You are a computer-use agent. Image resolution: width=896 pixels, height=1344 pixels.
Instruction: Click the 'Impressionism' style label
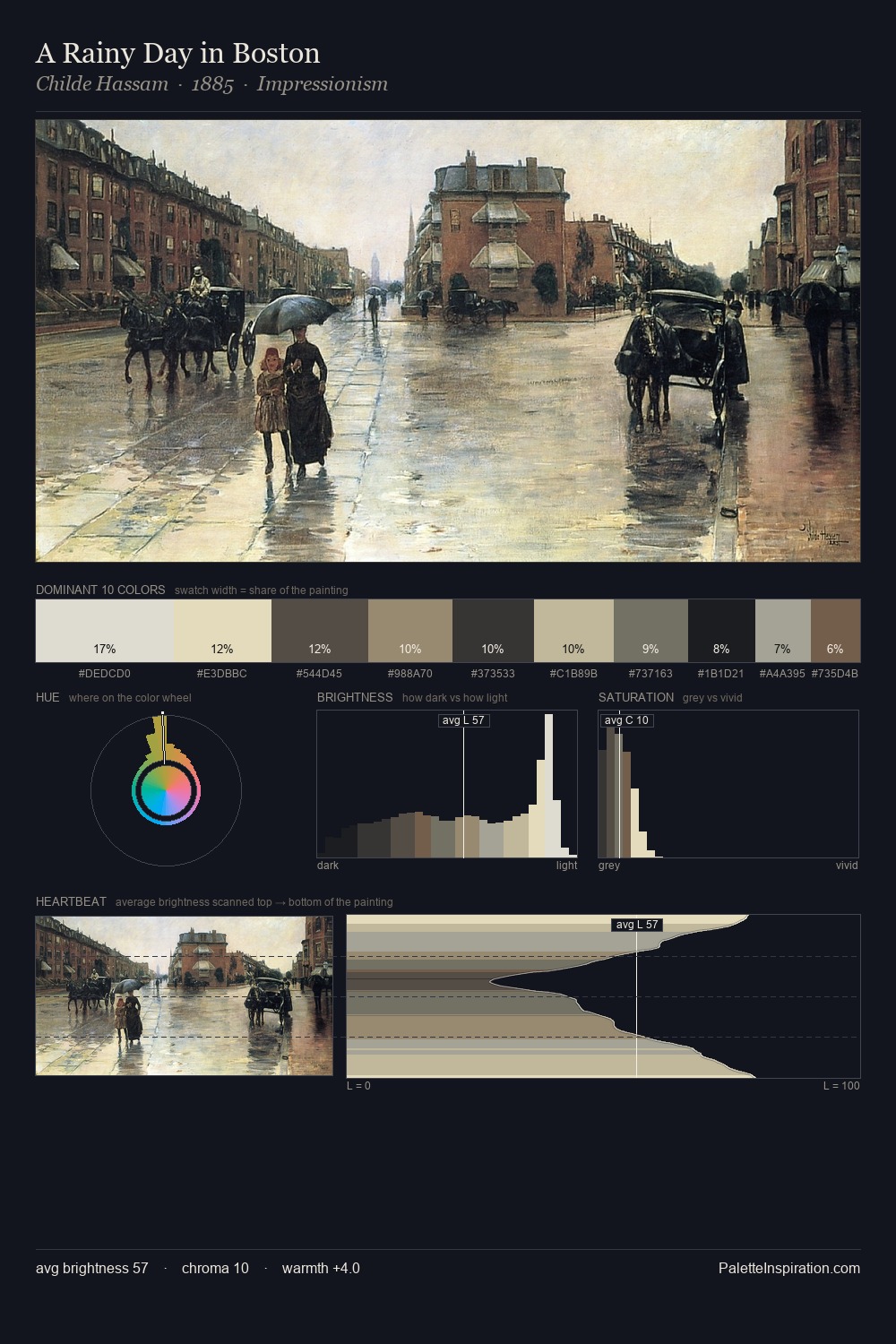click(x=323, y=84)
